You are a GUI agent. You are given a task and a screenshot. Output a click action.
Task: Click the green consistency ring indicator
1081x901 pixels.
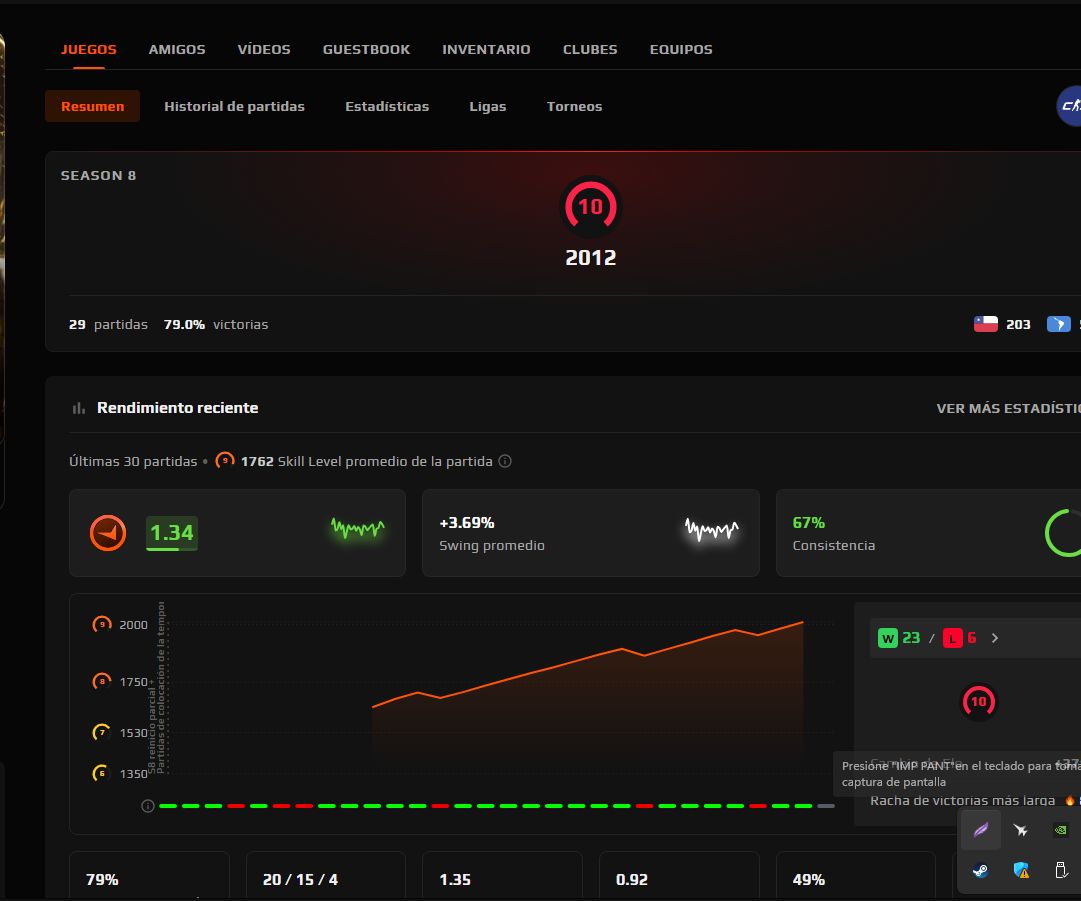1063,533
